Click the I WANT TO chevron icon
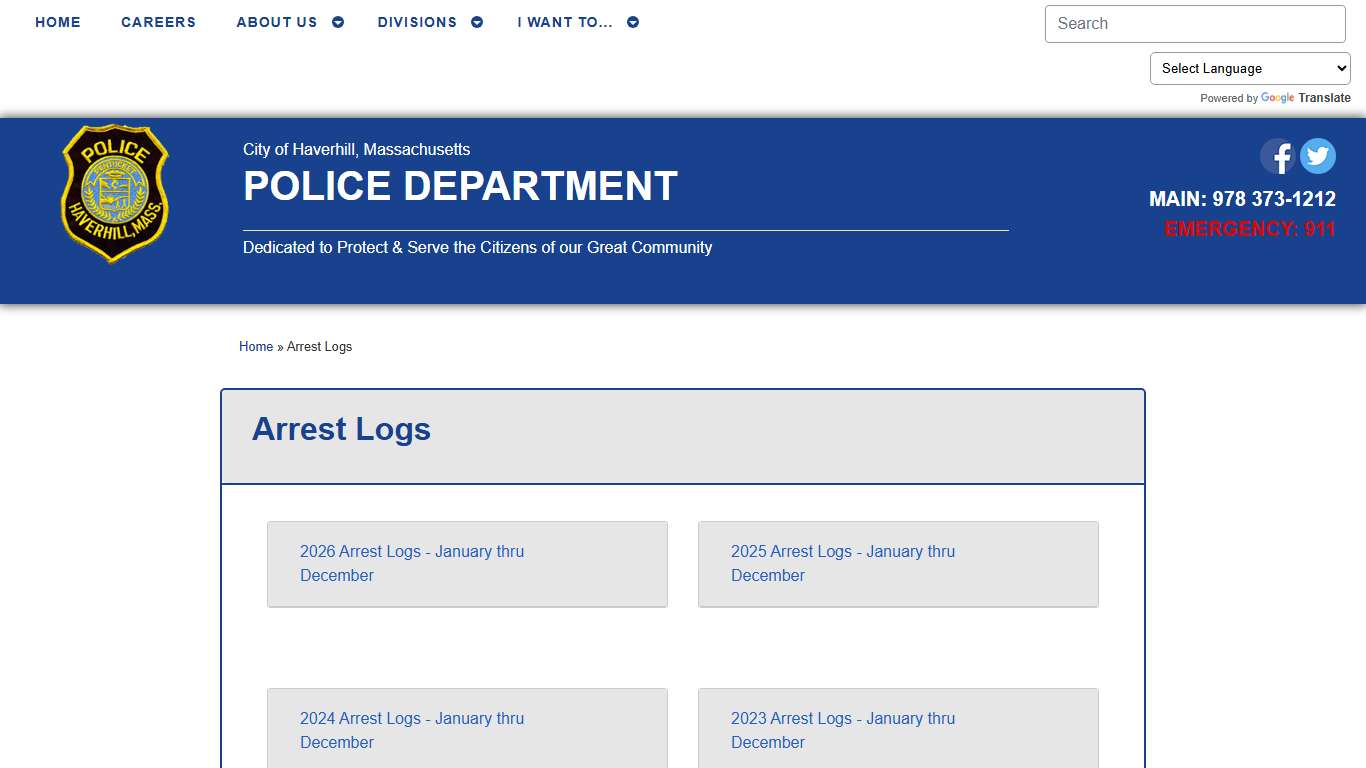Screen dimensions: 1366x768 pos(632,21)
